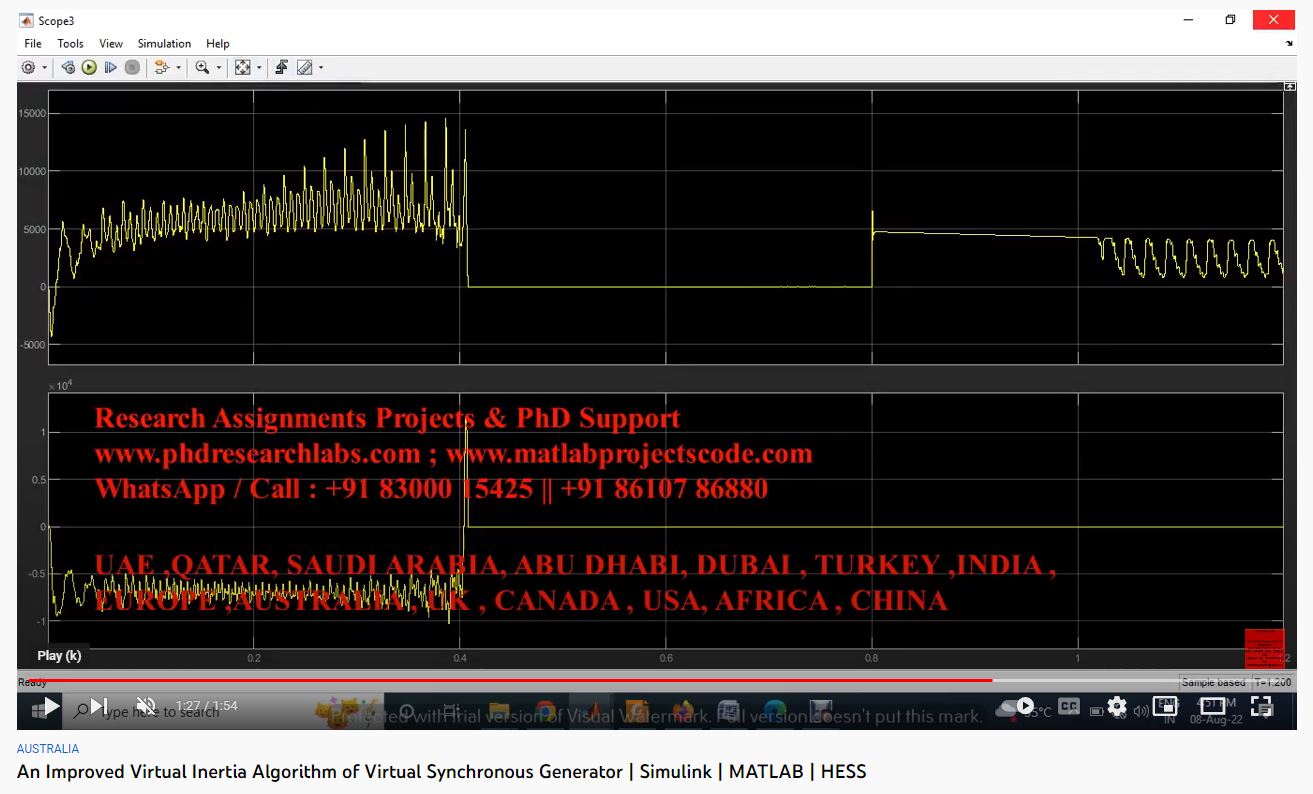Click the 1:27 / 1:54 time display
The height and width of the screenshot is (794, 1313).
click(x=206, y=706)
